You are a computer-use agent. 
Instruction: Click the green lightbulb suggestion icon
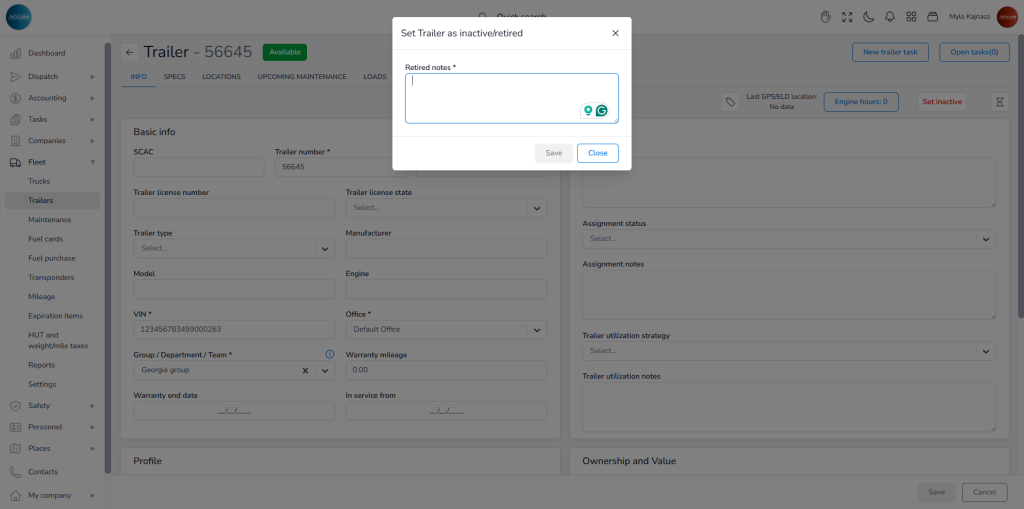pyautogui.click(x=588, y=111)
